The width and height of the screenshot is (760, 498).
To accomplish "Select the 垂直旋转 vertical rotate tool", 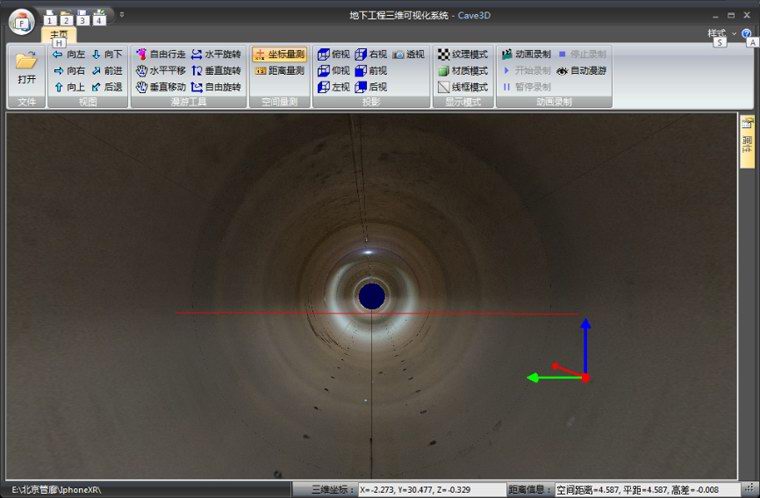I will tap(216, 71).
